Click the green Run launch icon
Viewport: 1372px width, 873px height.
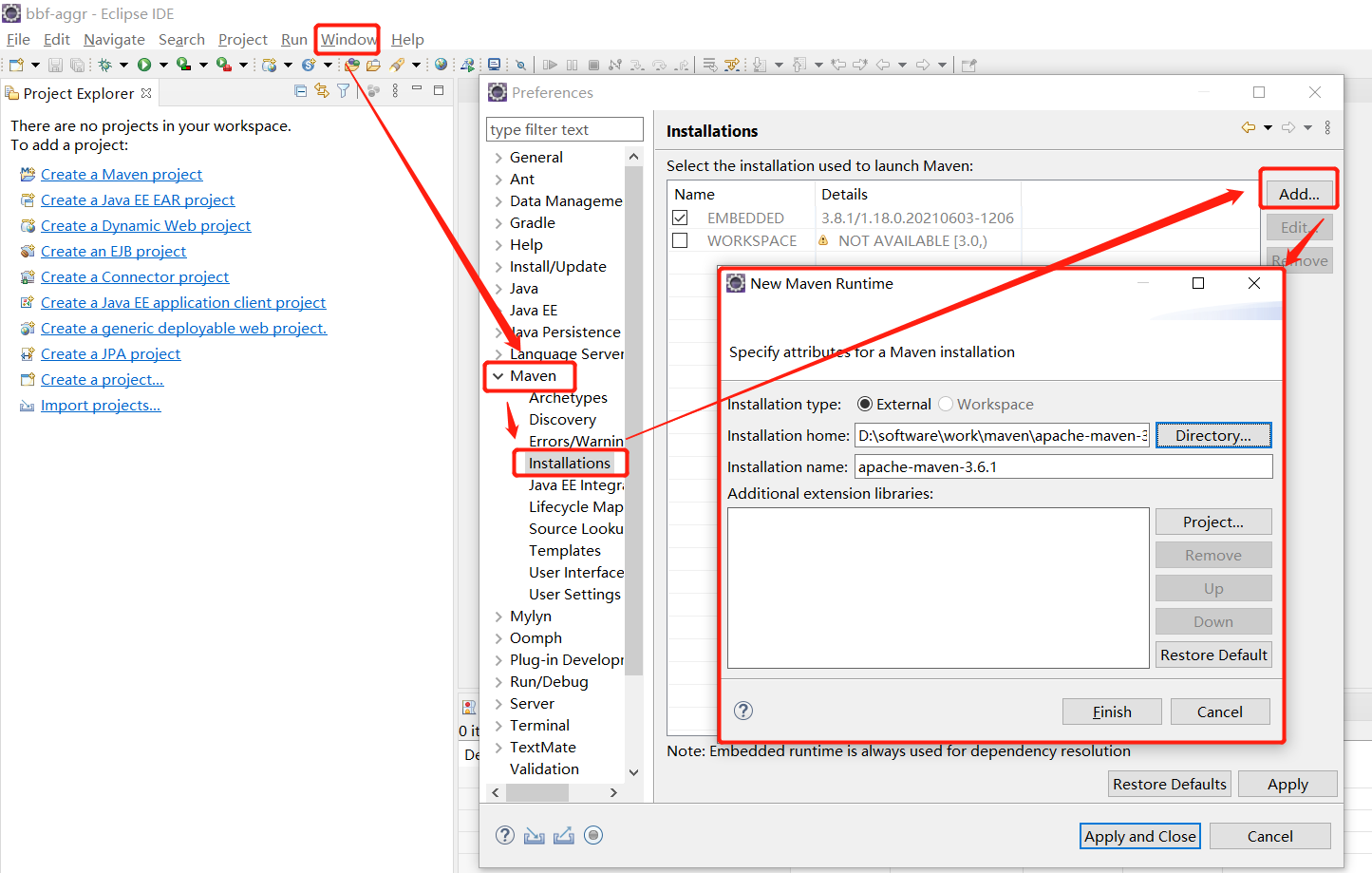pyautogui.click(x=144, y=65)
